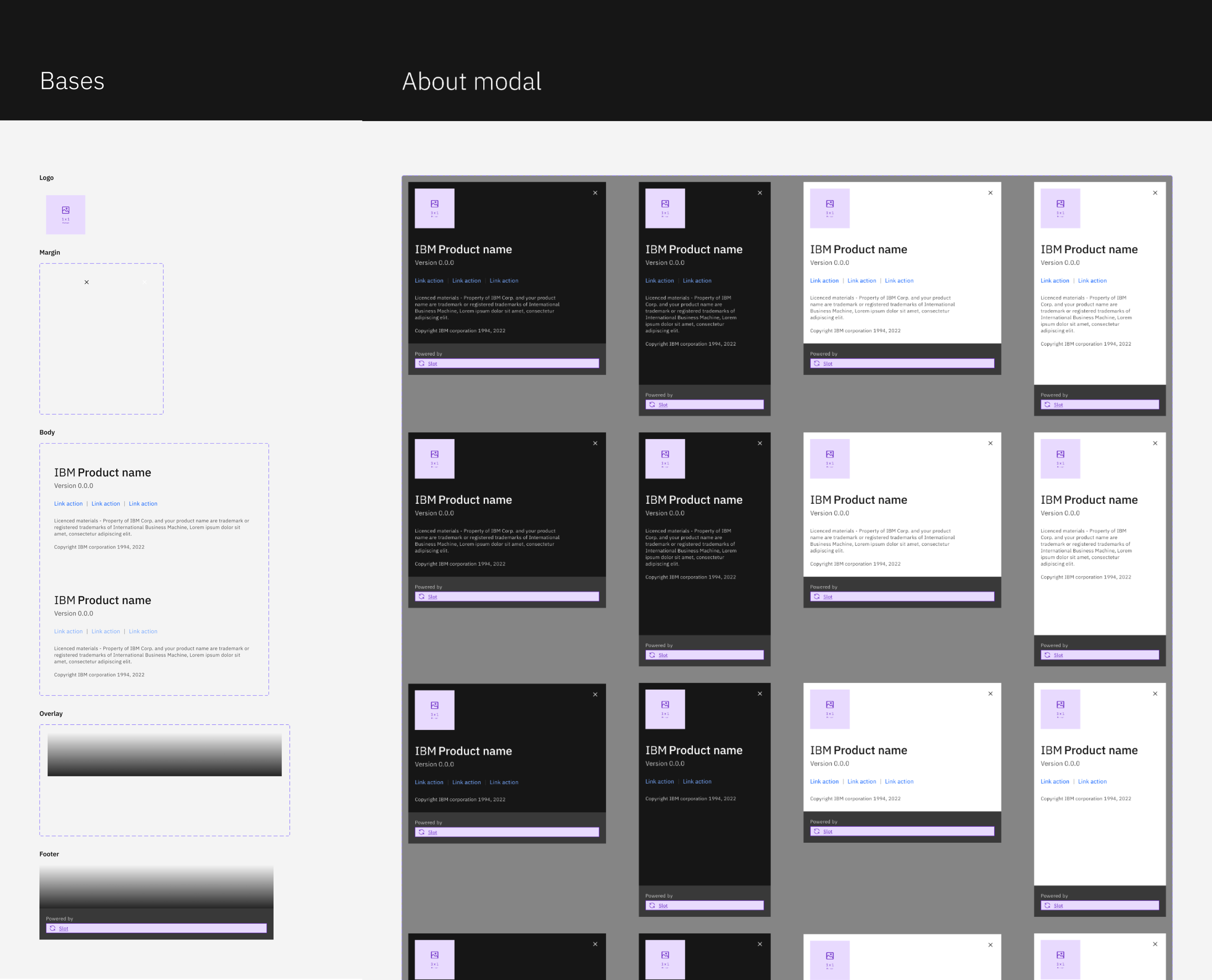Viewport: 1212px width, 980px height.
Task: Click the Slot swap icon in the light wide modal with links and licence
Action: [x=817, y=364]
